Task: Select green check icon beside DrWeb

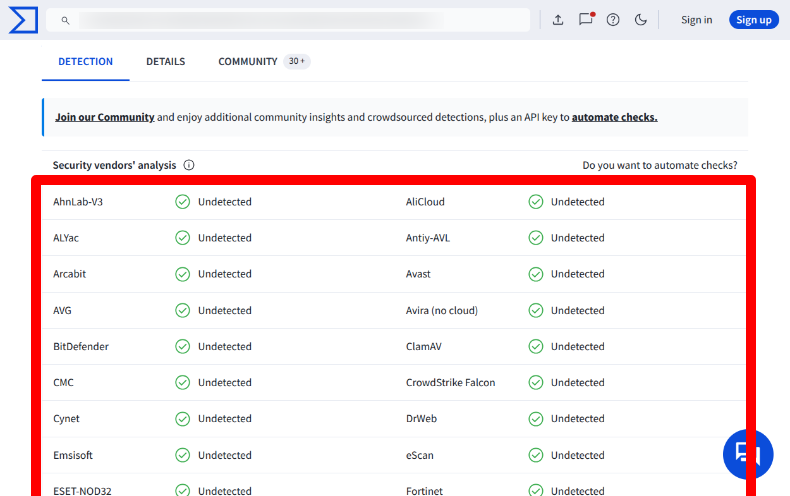Action: pos(536,419)
